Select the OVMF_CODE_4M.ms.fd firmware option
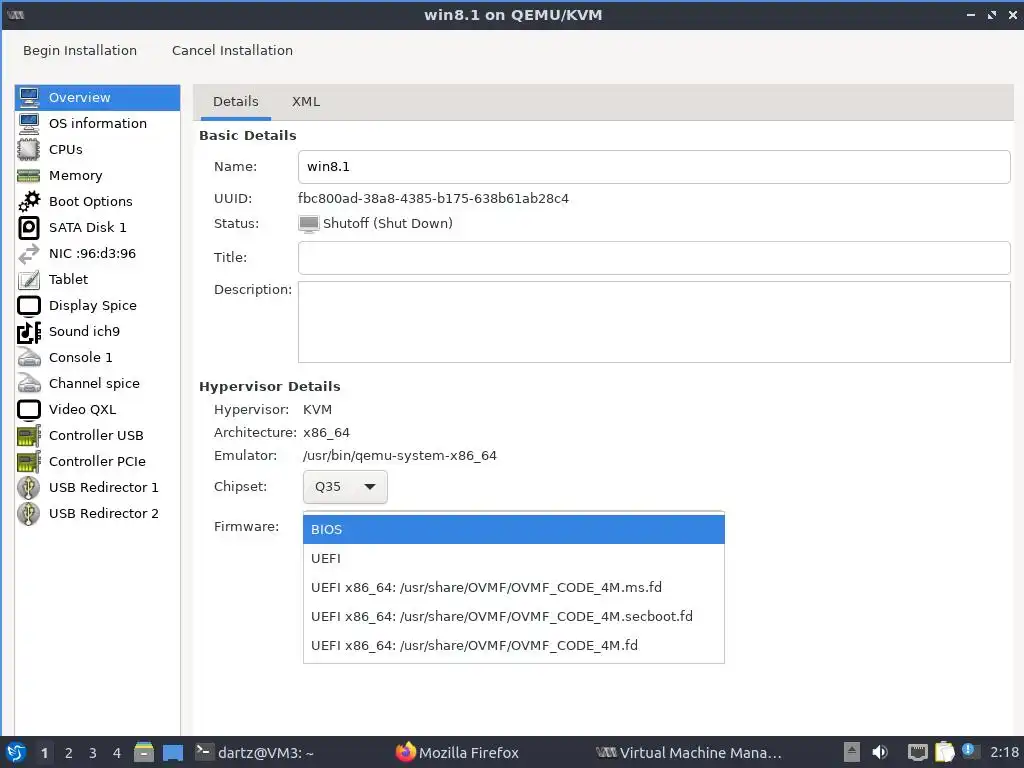 click(x=513, y=587)
